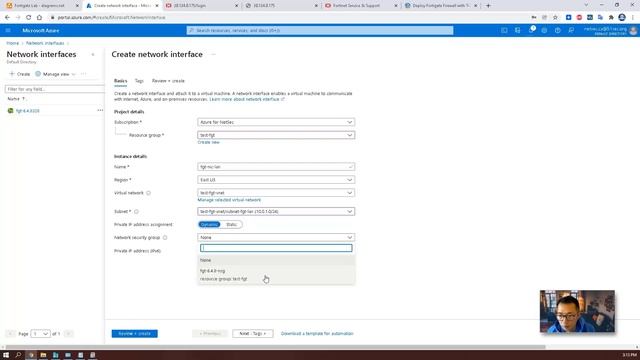Open the notifications bell
The height and width of the screenshot is (360, 640).
(x=531, y=30)
